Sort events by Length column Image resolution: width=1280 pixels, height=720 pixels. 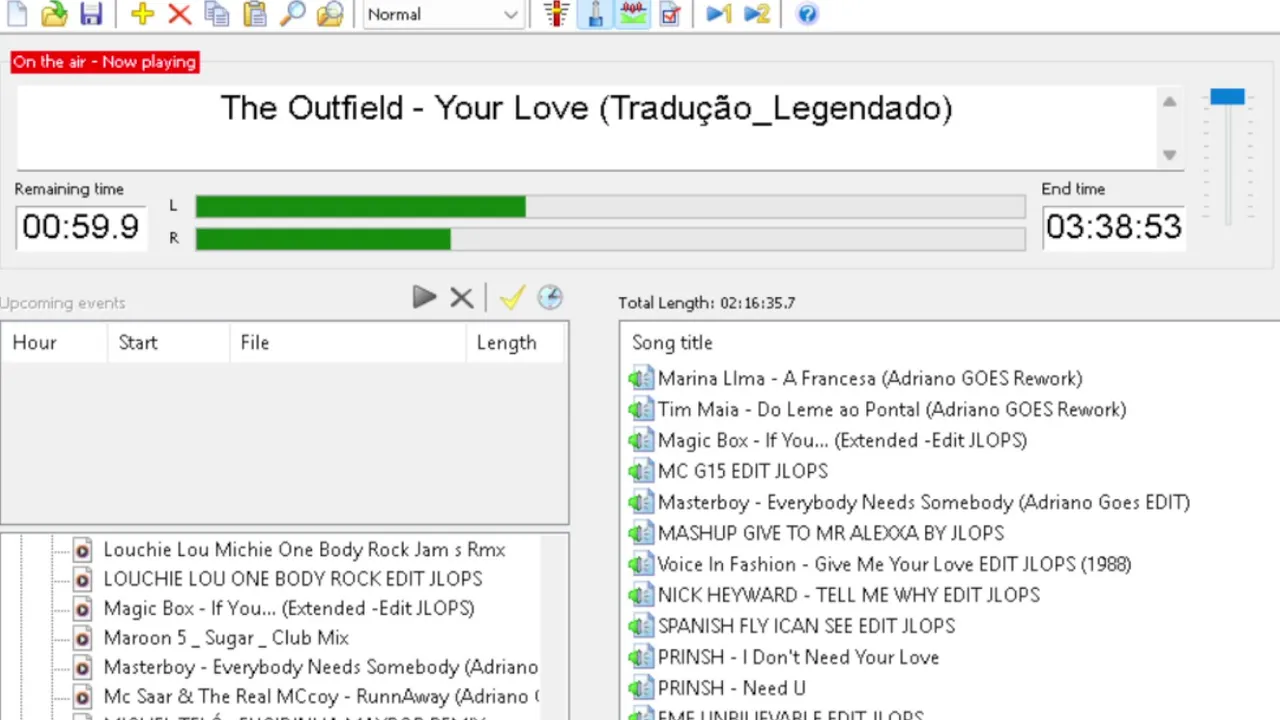(x=515, y=342)
